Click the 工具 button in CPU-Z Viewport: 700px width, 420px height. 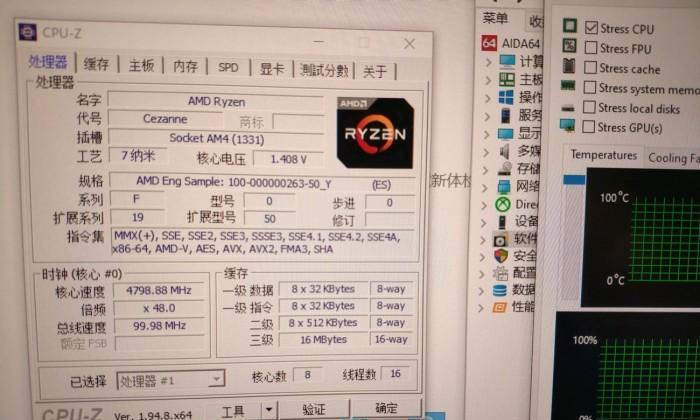[x=233, y=410]
